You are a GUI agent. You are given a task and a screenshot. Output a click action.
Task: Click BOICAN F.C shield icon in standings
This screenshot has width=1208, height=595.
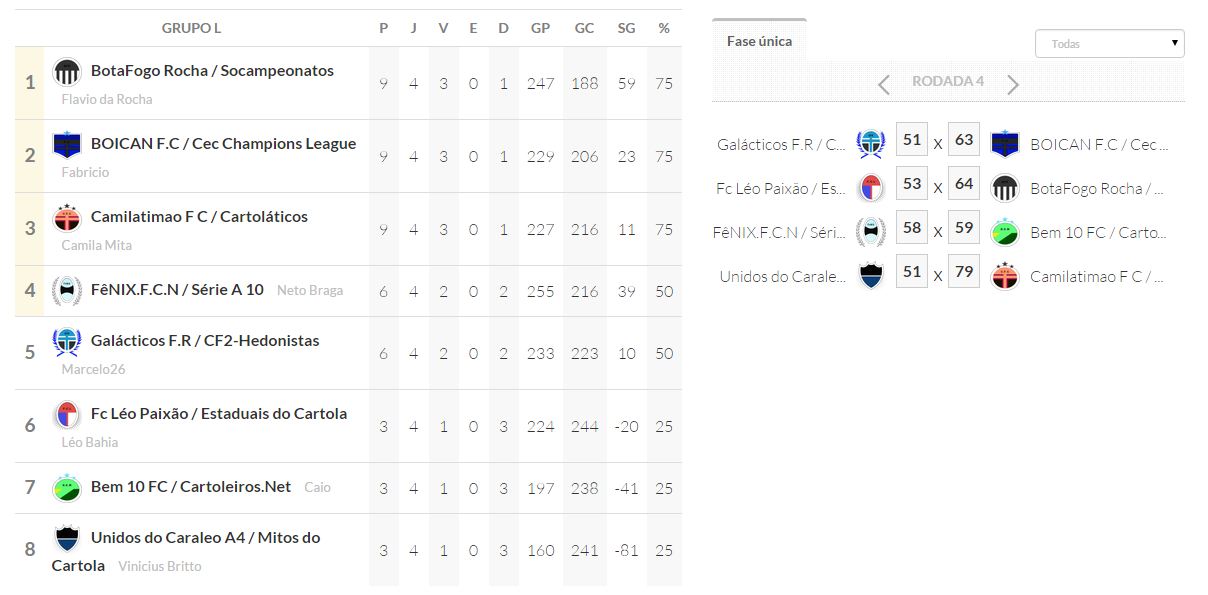(67, 145)
